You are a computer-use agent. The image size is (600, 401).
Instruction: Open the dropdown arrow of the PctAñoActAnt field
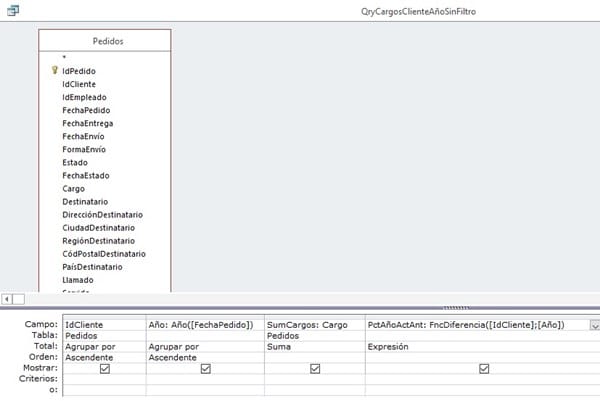pyautogui.click(x=595, y=325)
